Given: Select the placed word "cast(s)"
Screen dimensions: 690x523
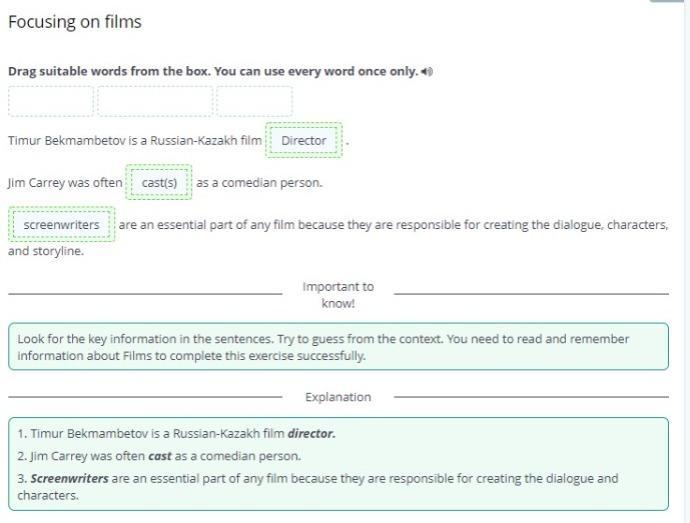Looking at the screenshot, I should pos(159,183).
